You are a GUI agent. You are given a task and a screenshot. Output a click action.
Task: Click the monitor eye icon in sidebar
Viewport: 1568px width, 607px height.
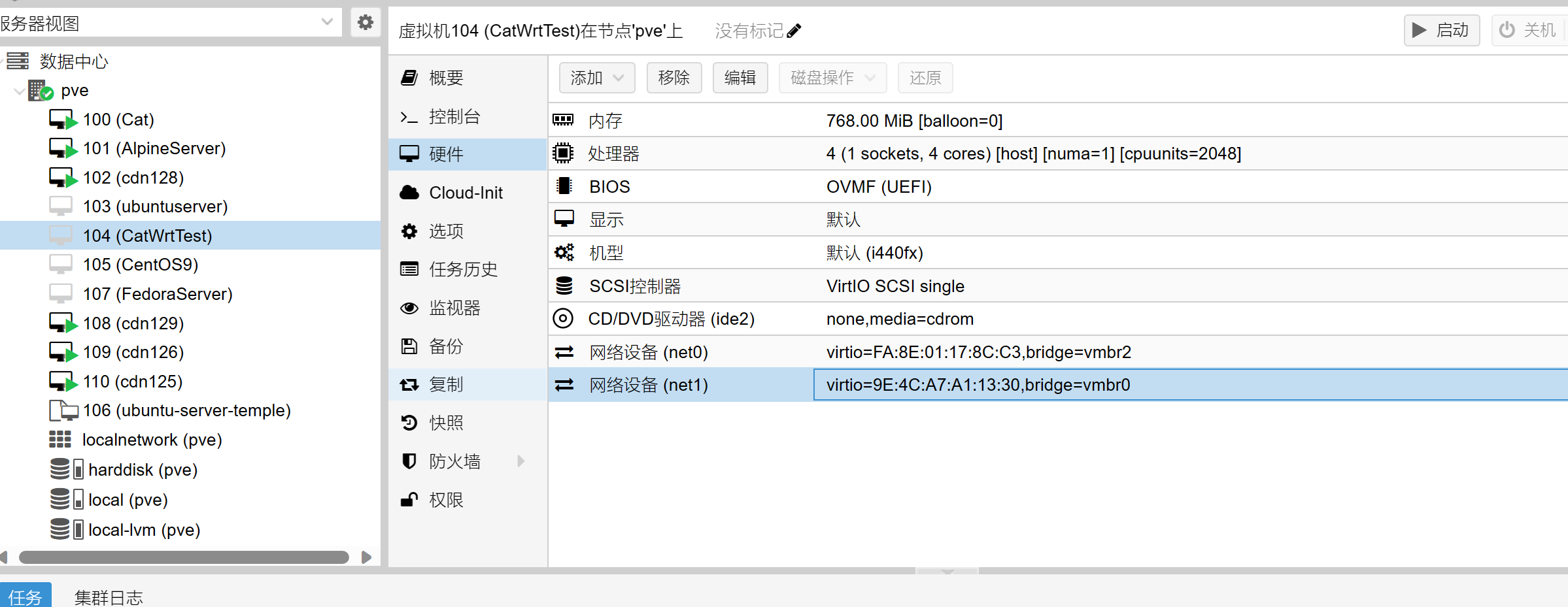point(409,308)
